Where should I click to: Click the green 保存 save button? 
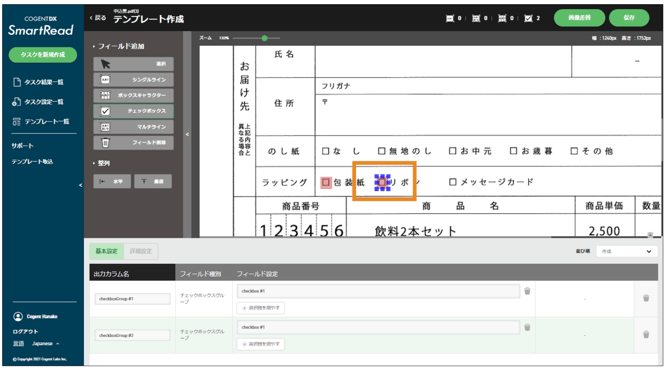coord(629,18)
